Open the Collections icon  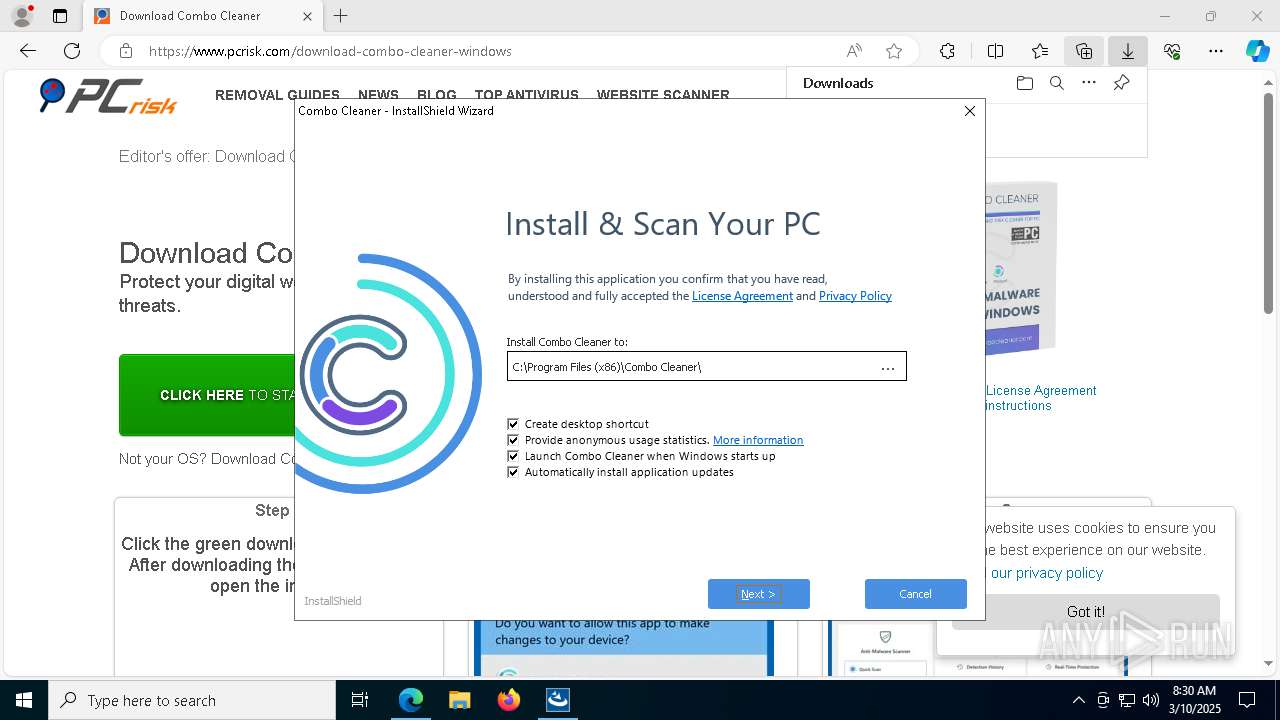1084,51
